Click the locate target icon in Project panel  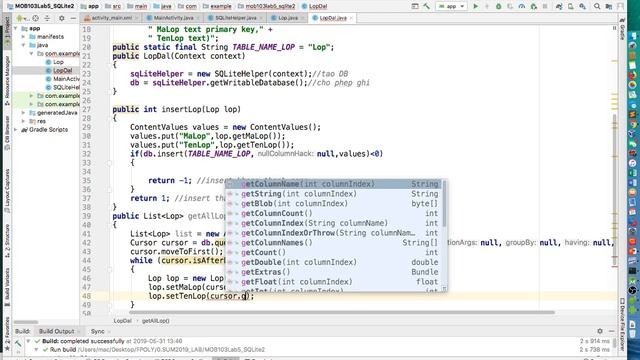point(36,18)
